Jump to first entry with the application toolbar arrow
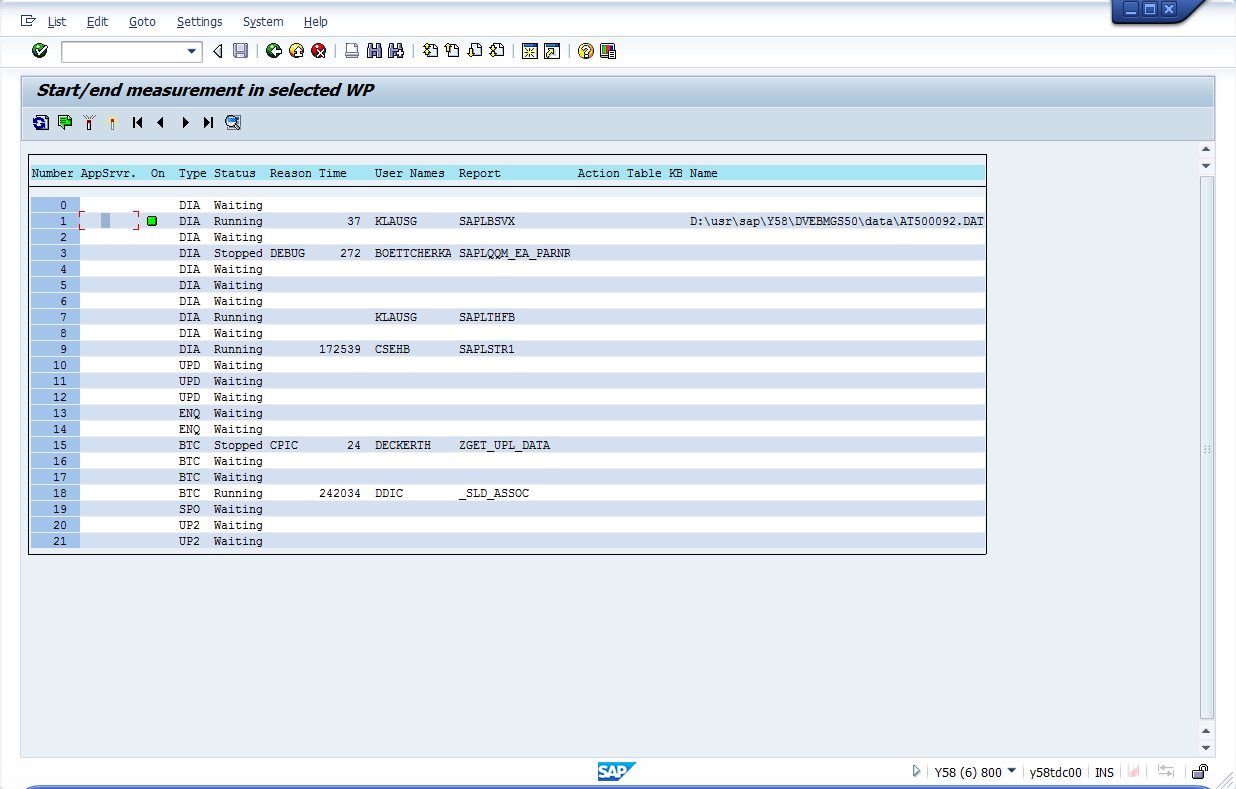The height and width of the screenshot is (789, 1236). [x=137, y=123]
